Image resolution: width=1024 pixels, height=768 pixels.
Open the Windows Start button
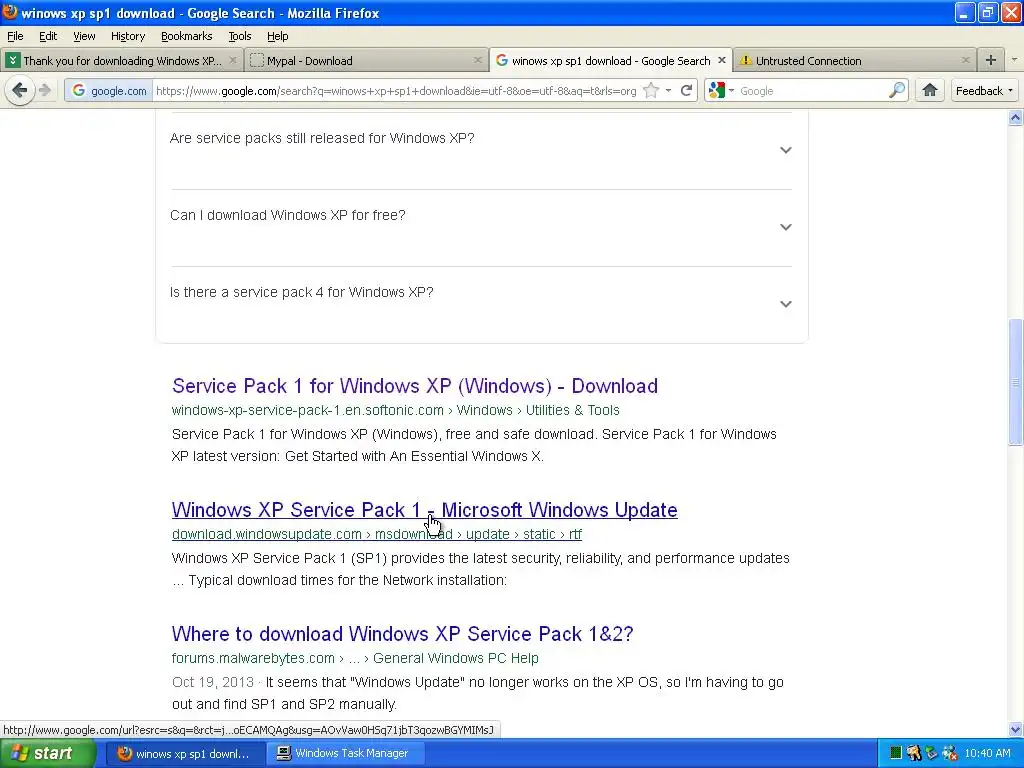click(48, 753)
